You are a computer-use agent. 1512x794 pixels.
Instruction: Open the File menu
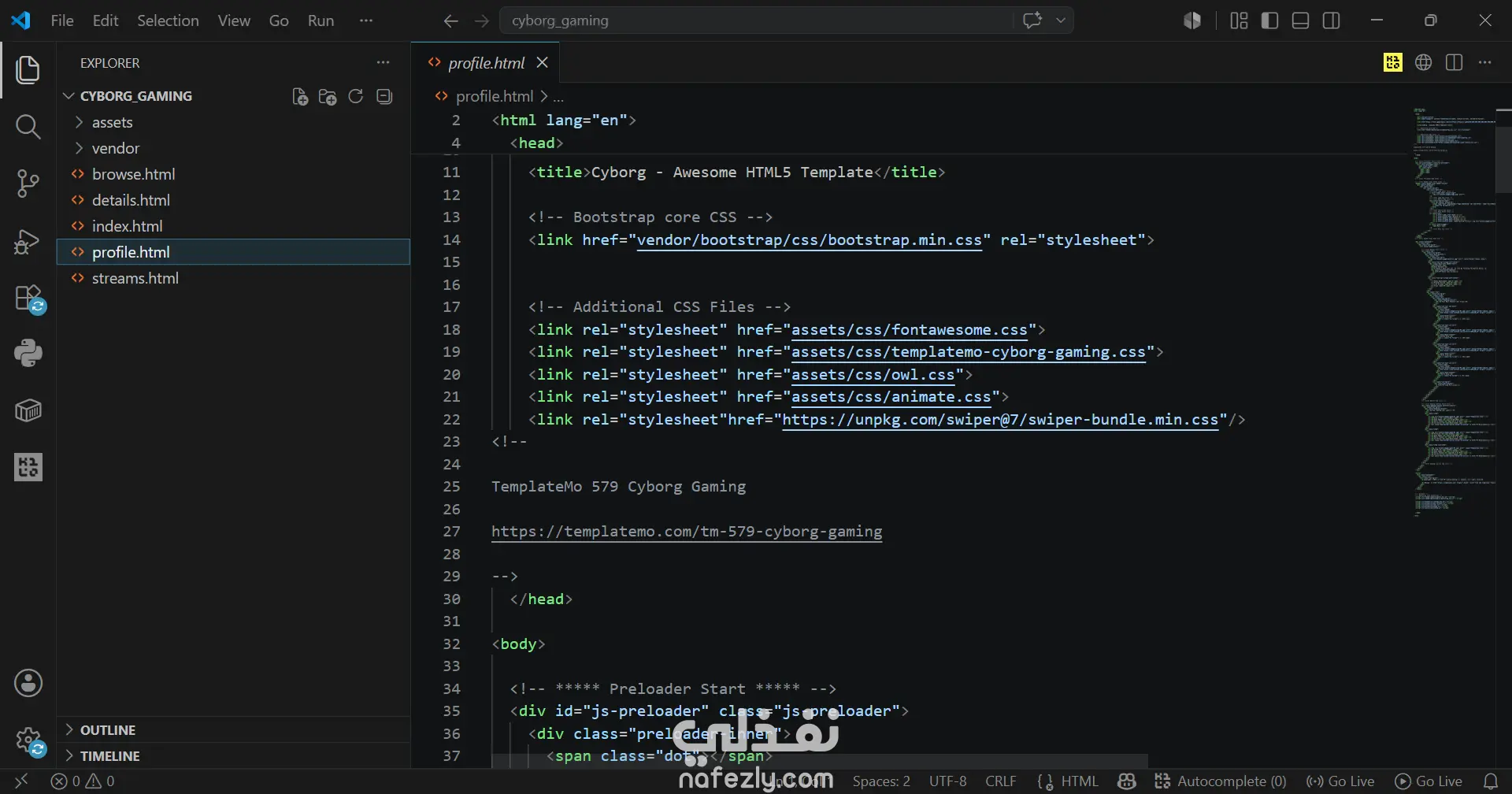(62, 20)
